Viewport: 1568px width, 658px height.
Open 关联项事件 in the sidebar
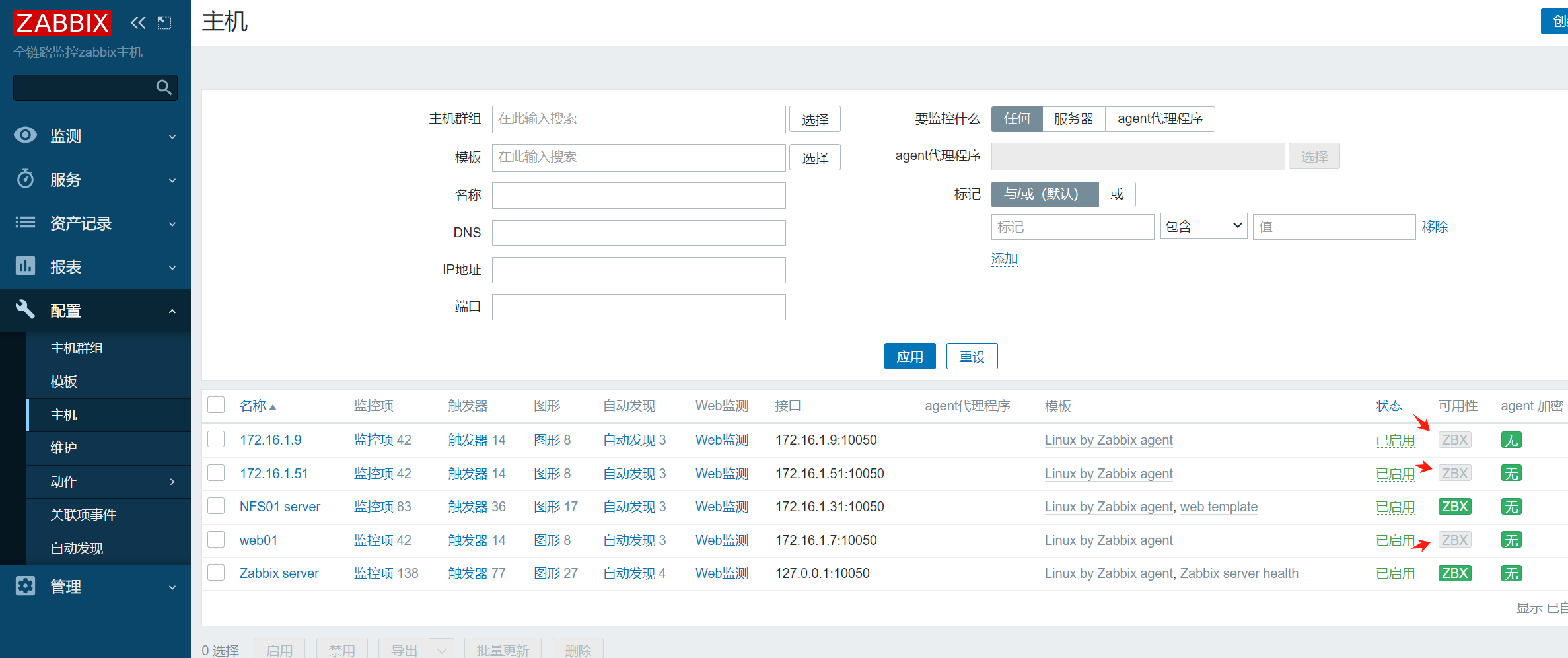[108, 515]
